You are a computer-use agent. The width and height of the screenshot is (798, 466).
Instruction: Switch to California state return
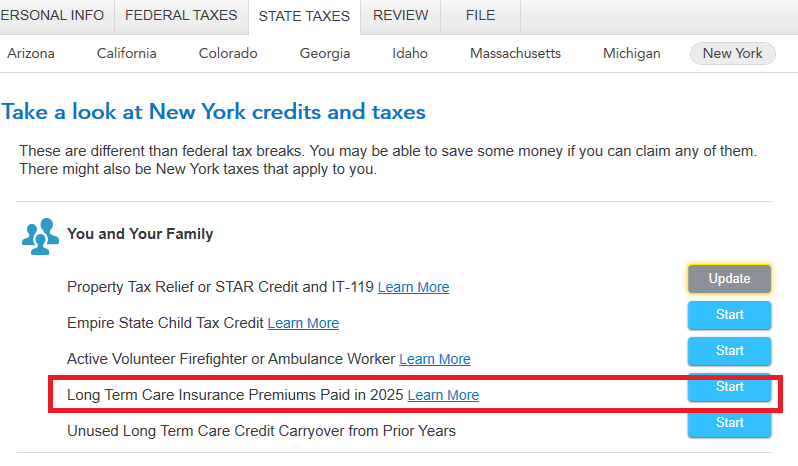[127, 54]
